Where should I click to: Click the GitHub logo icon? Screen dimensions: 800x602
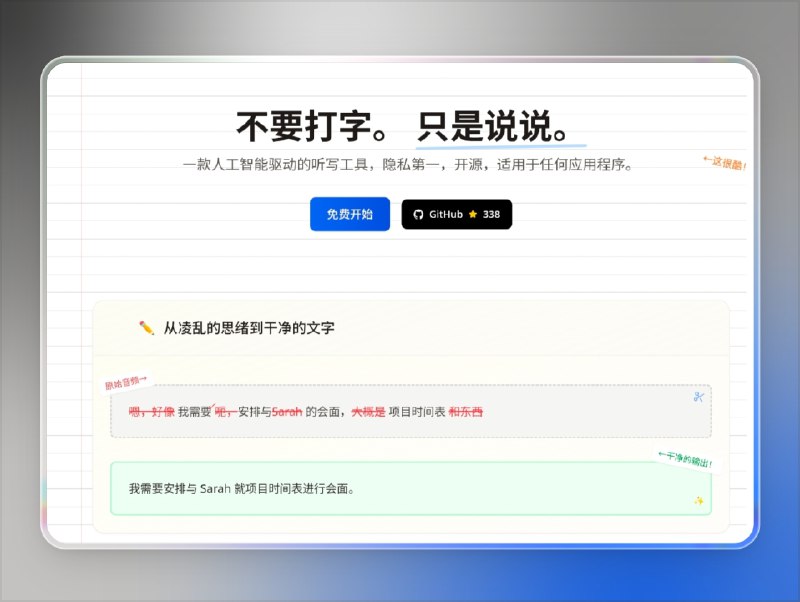pos(419,215)
